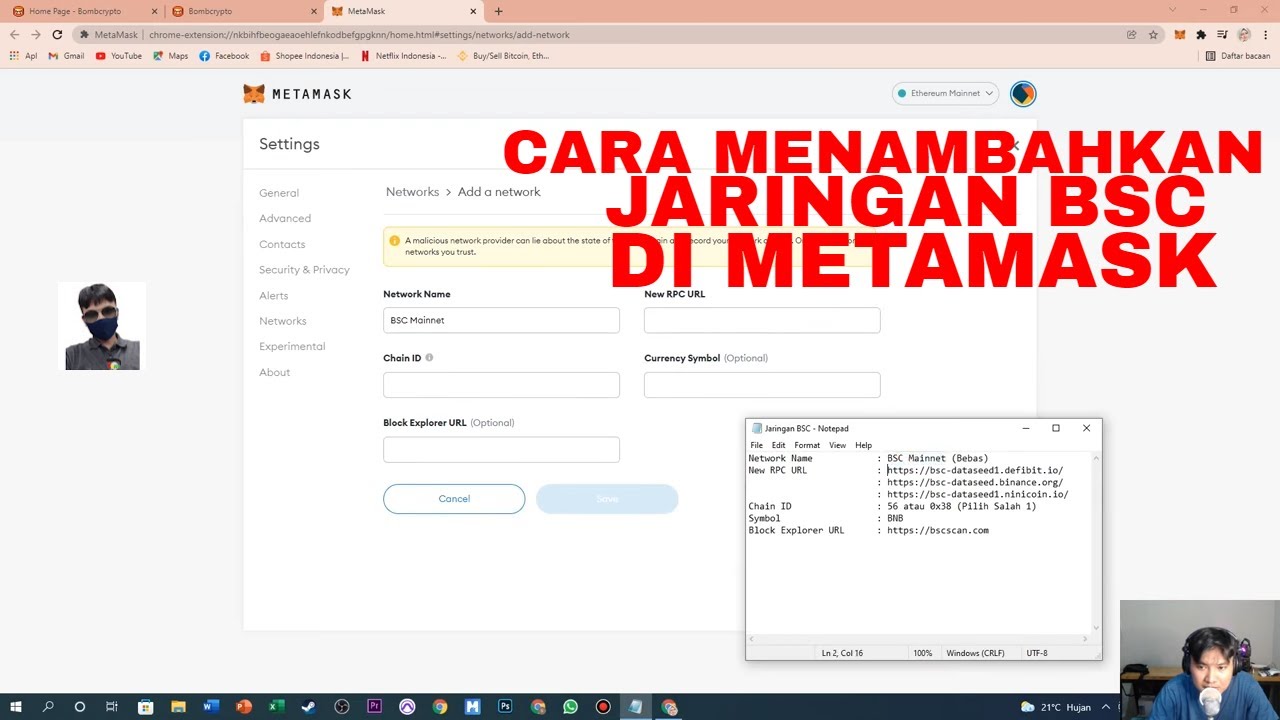Open the MetaMask account avatar menu

click(1023, 94)
